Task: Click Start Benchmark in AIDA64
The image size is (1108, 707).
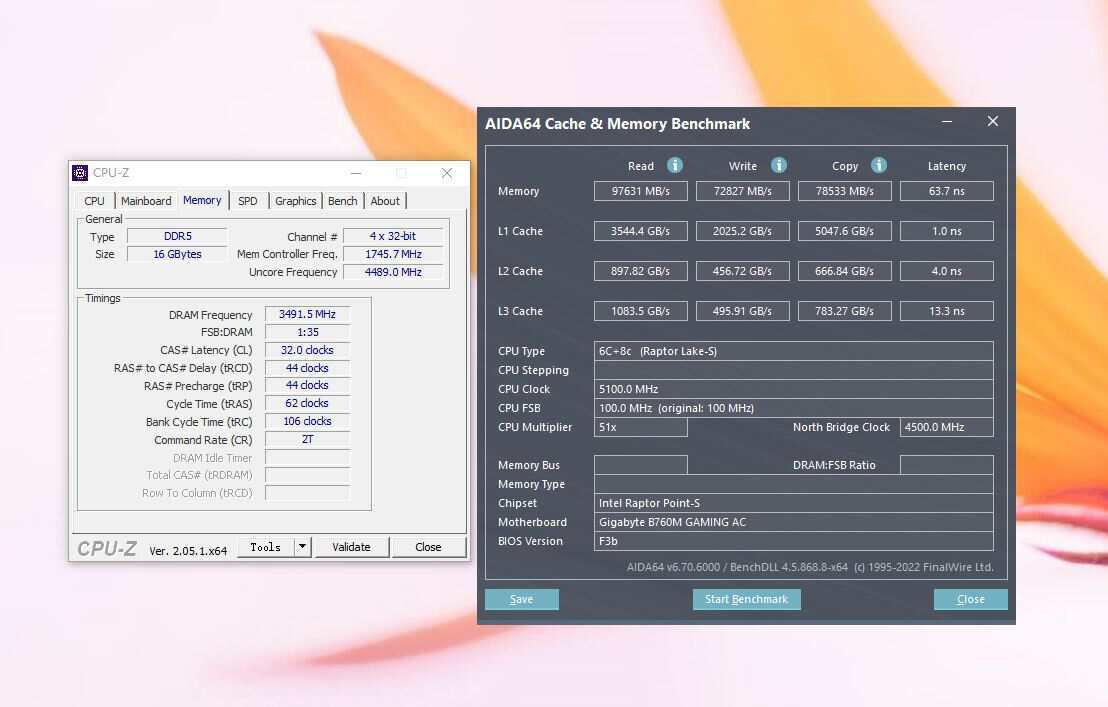Action: point(746,599)
